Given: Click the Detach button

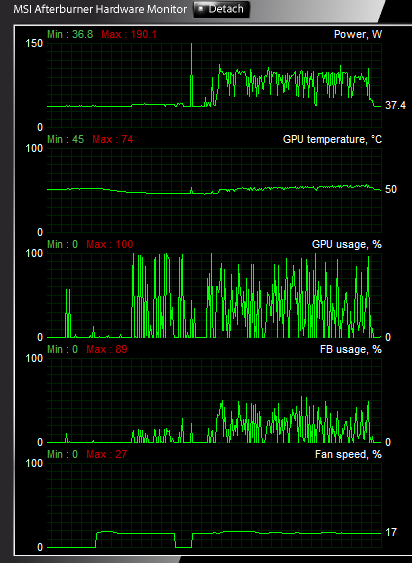Looking at the screenshot, I should click(x=221, y=9).
